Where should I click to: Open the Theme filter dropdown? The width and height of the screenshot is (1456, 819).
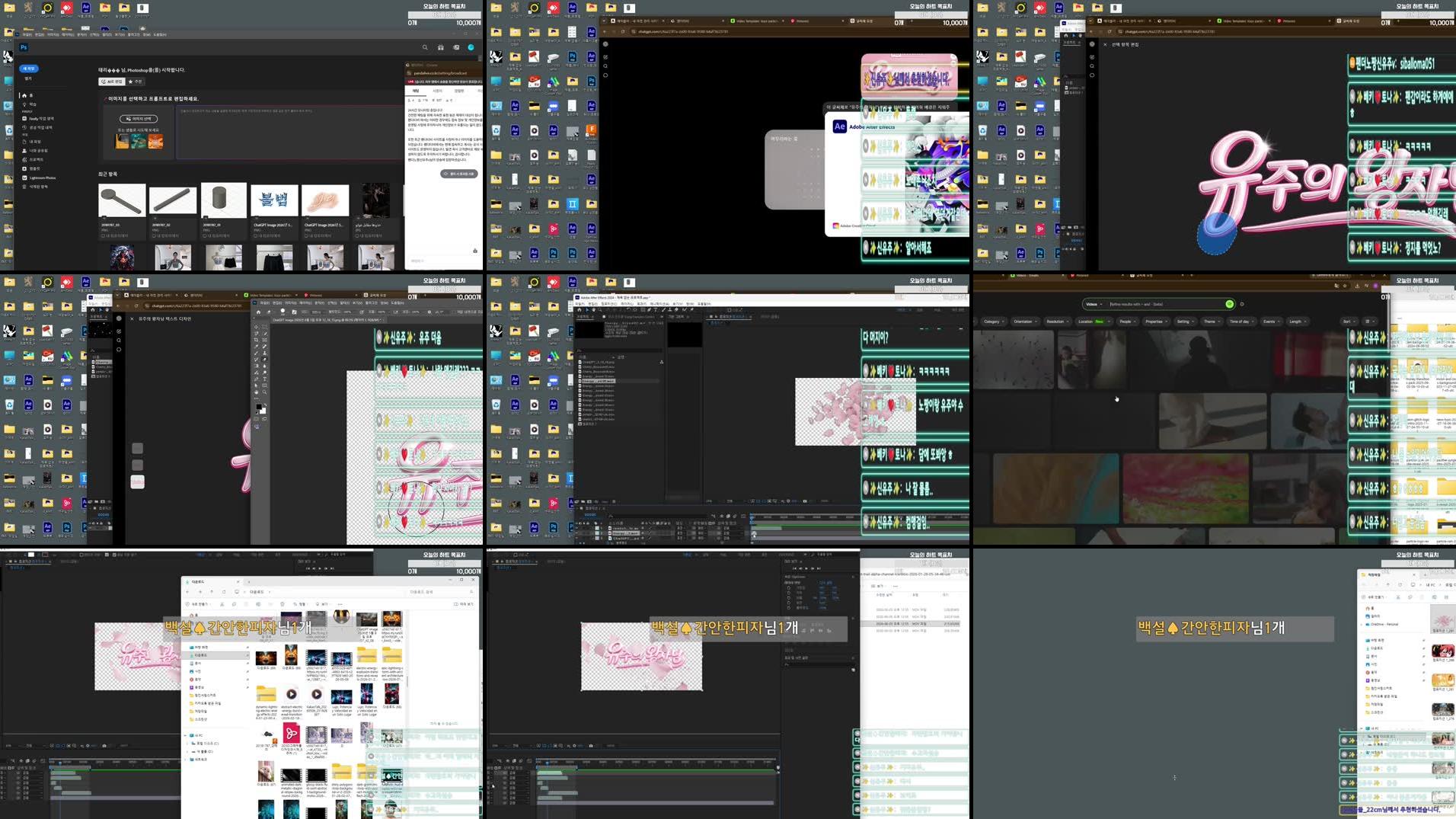1212,322
